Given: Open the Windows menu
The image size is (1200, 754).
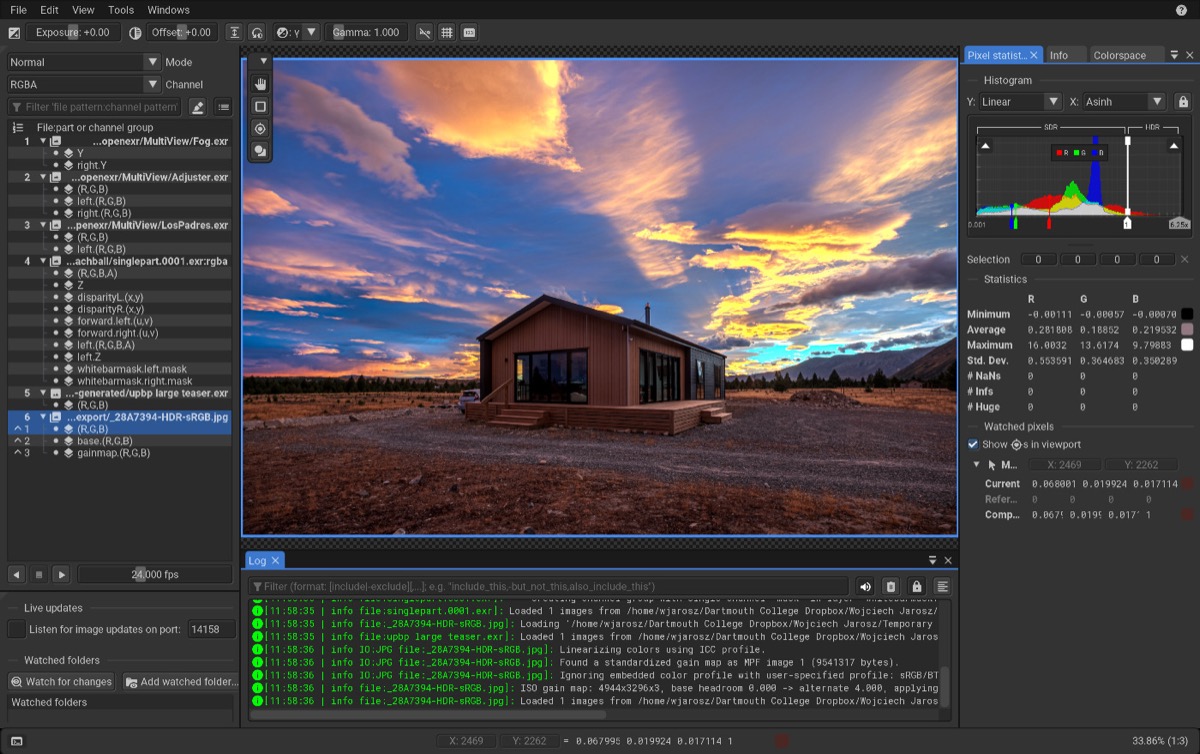Looking at the screenshot, I should tap(168, 10).
